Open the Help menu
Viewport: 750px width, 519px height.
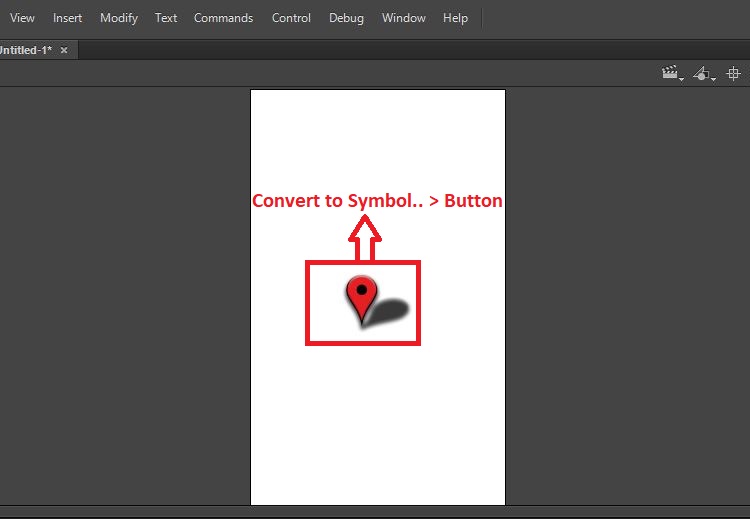point(455,18)
